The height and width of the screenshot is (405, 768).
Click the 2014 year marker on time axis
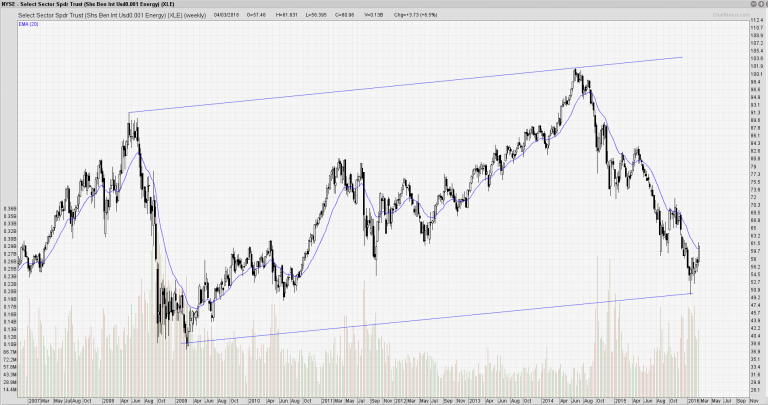pyautogui.click(x=546, y=398)
